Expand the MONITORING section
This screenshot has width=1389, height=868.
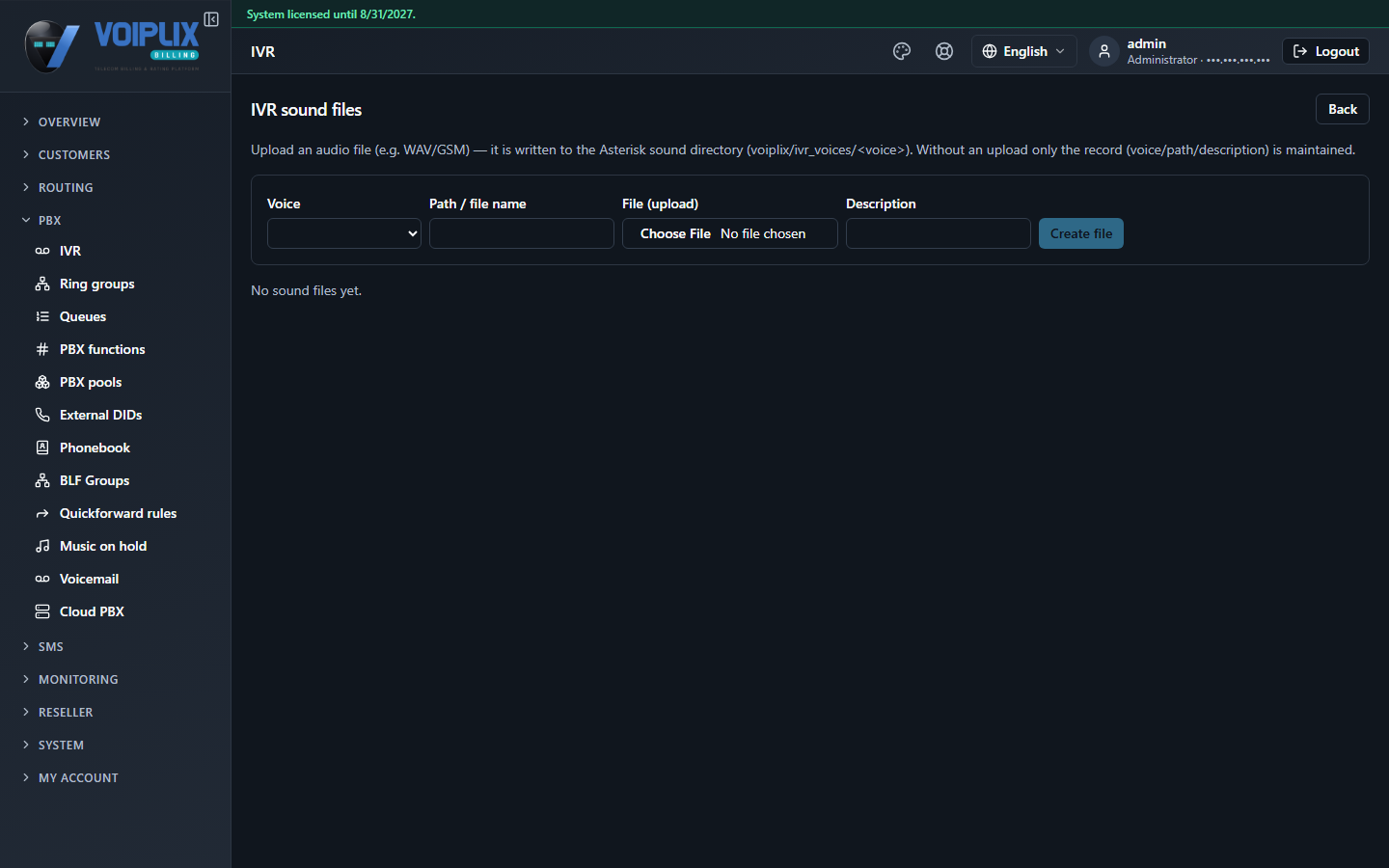tap(116, 679)
